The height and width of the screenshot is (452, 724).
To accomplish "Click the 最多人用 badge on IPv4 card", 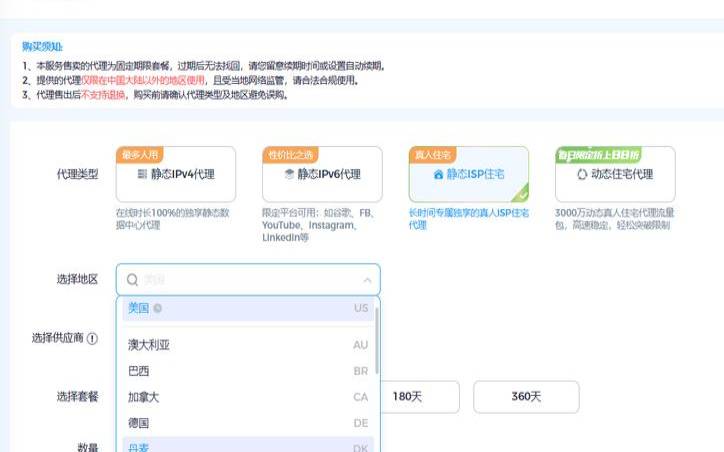I will (x=140, y=155).
